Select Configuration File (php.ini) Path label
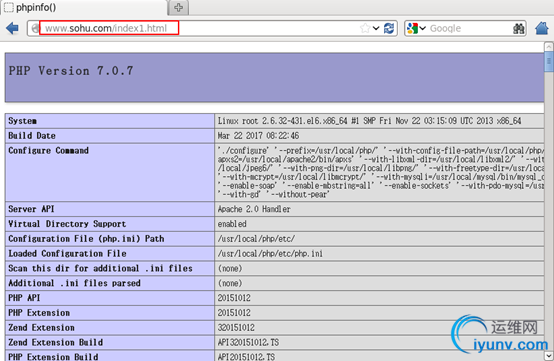Viewport: 554px width, 361px height. click(x=86, y=239)
